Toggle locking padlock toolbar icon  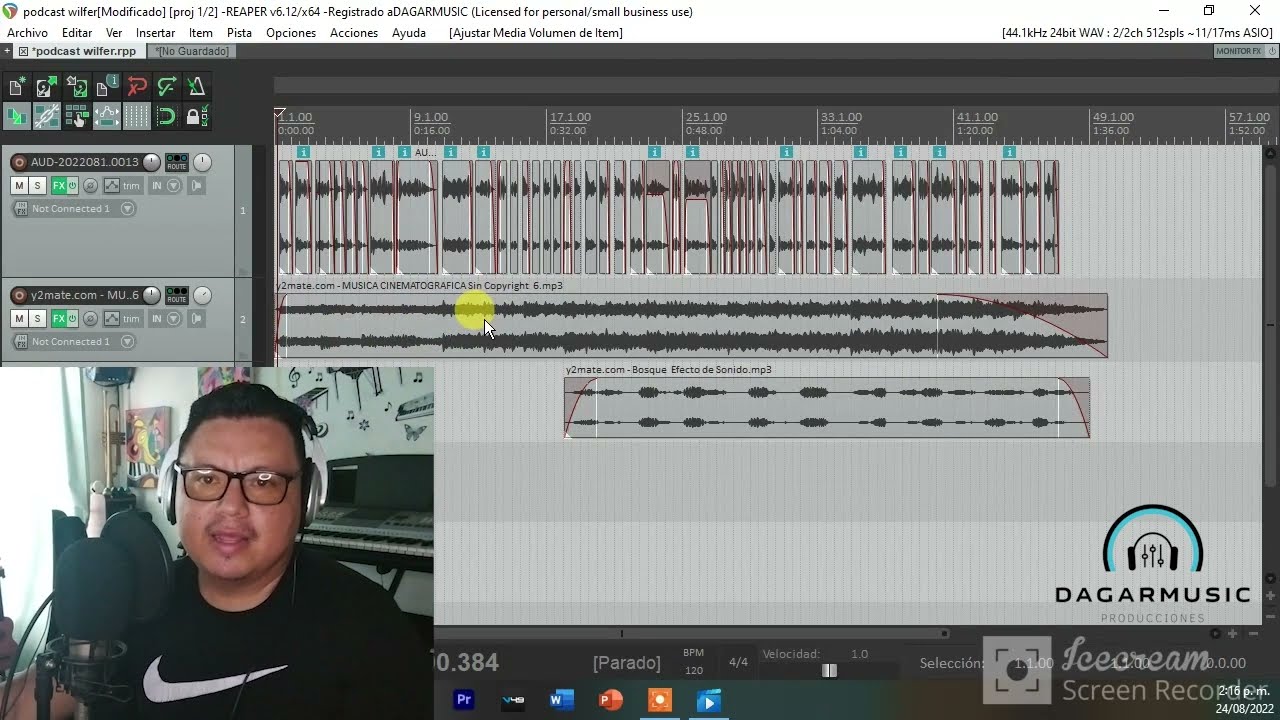point(197,116)
